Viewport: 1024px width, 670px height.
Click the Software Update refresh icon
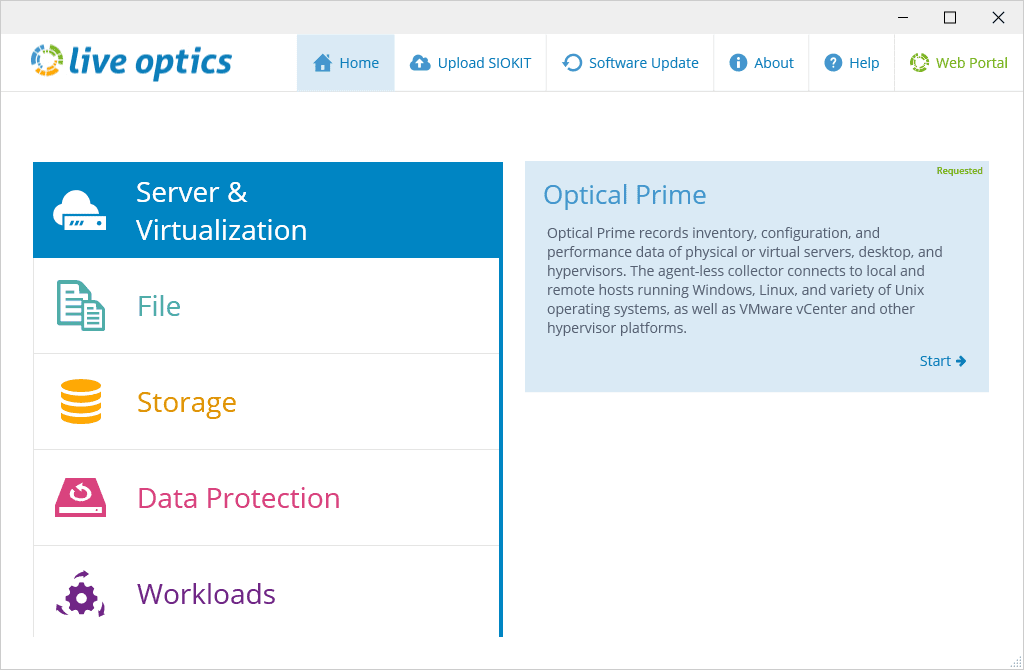pos(572,63)
